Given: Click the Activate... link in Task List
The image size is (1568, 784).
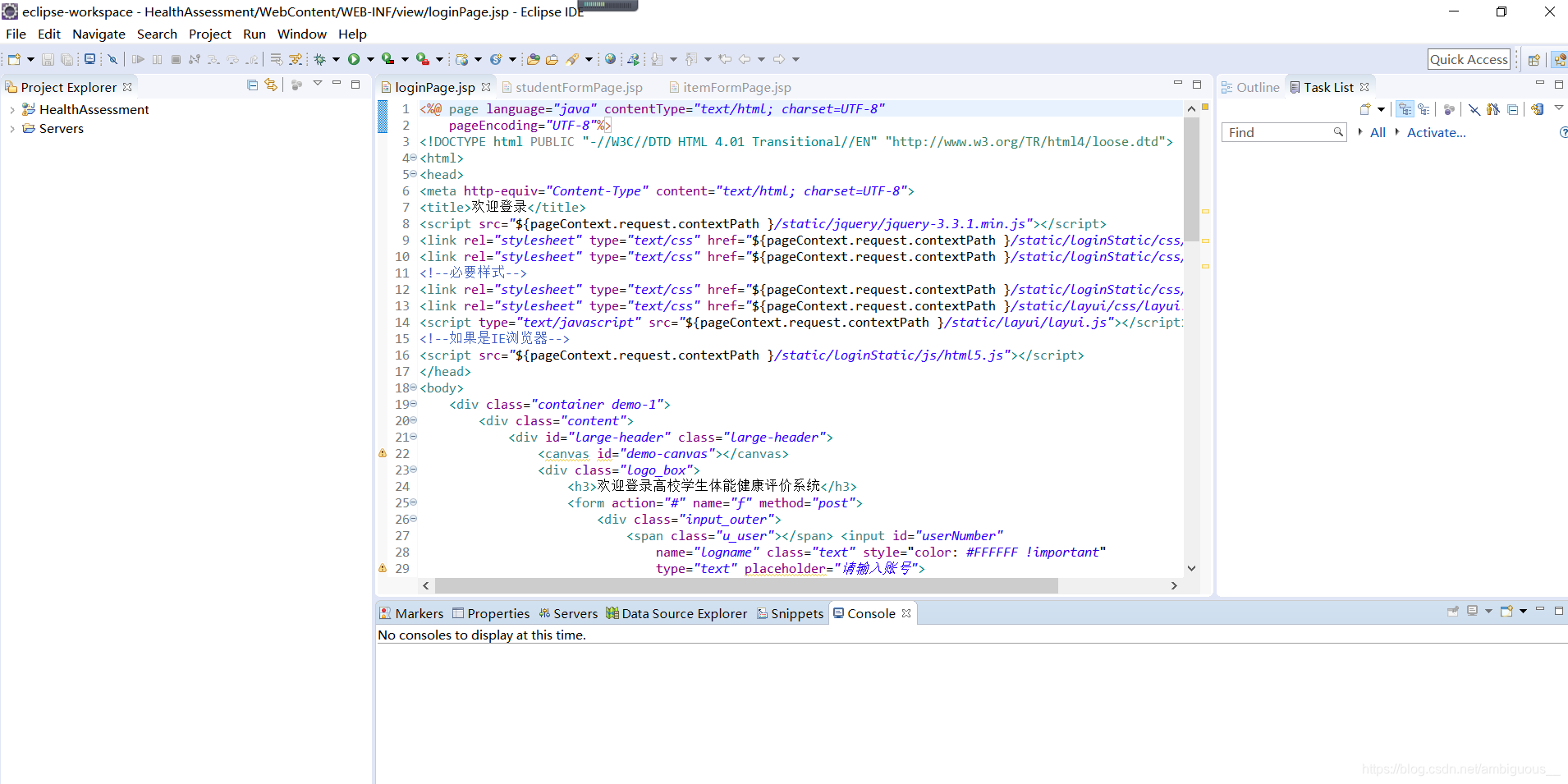Looking at the screenshot, I should [1436, 132].
